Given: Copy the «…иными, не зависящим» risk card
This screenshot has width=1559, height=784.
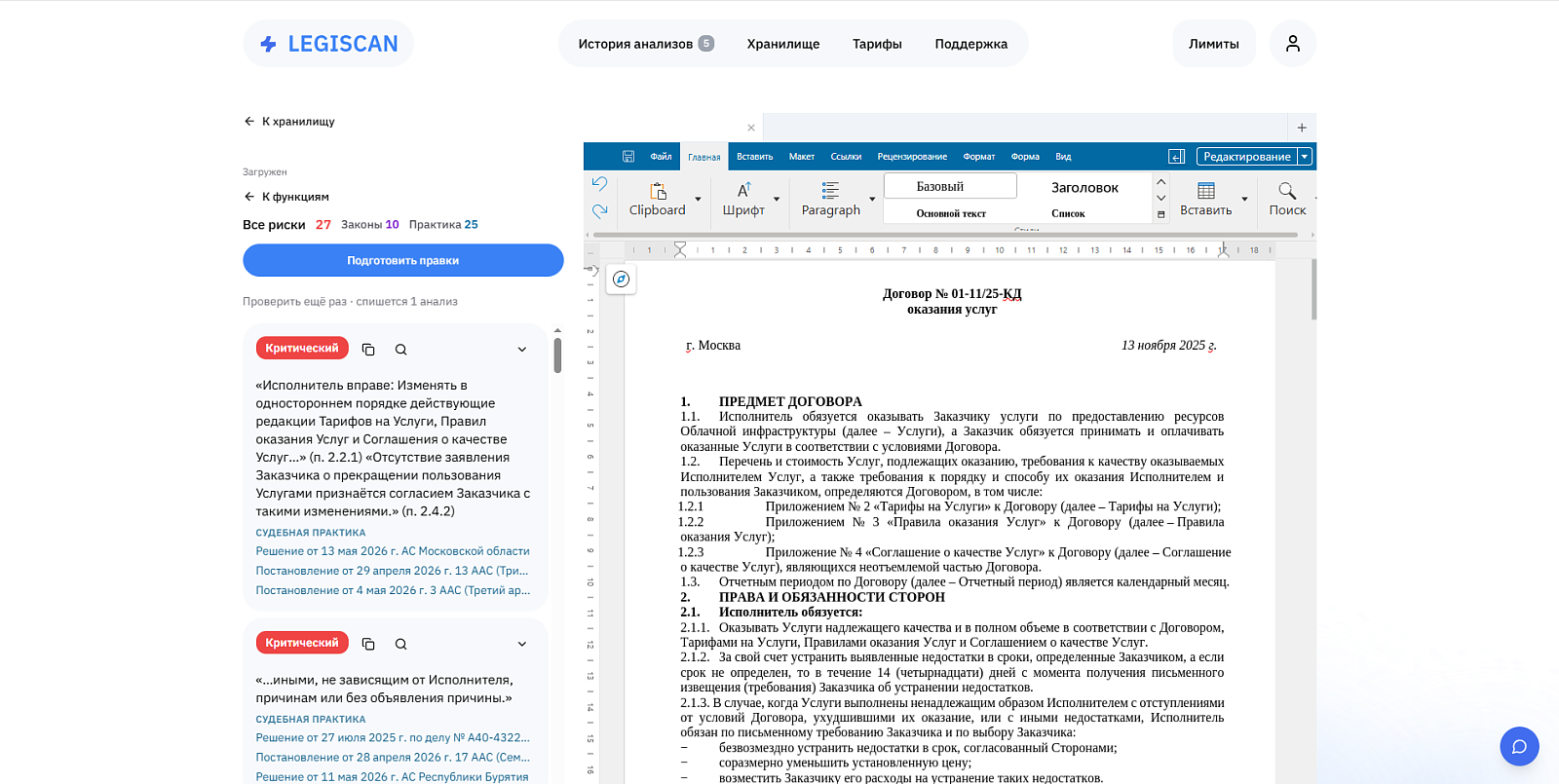Looking at the screenshot, I should click(368, 644).
